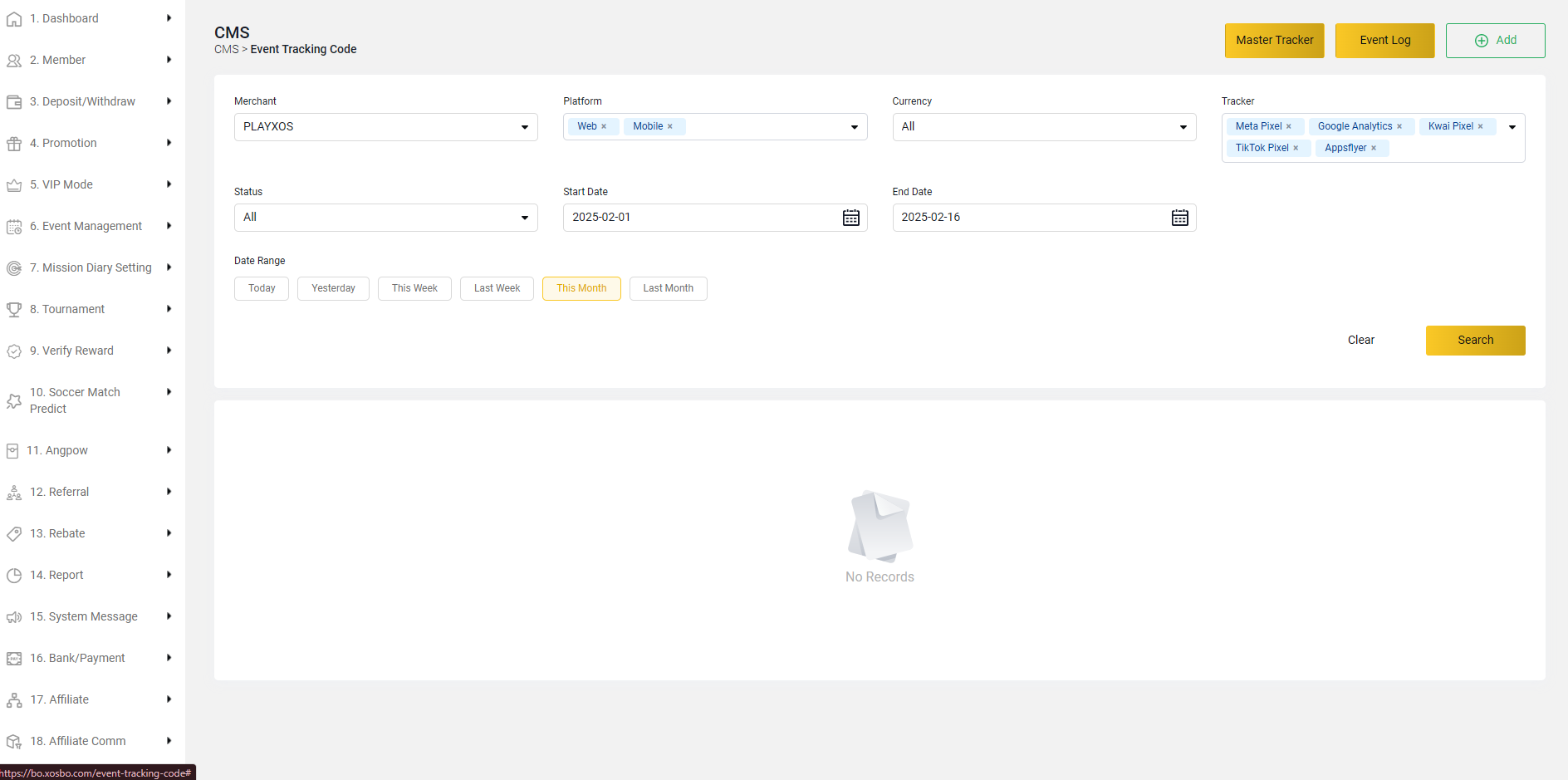Open the Merchant dropdown
1568x780 pixels.
524,126
